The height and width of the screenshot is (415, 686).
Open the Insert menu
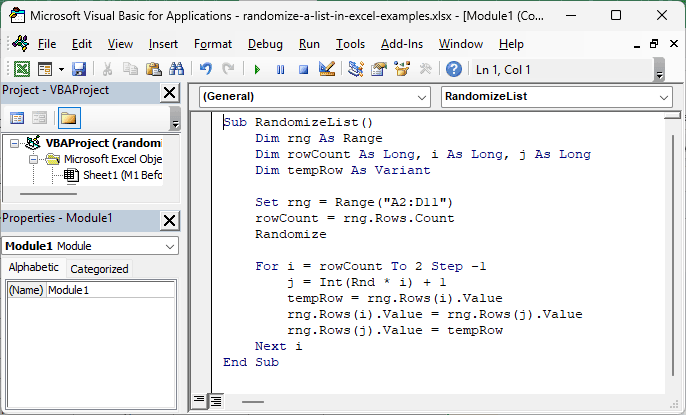click(x=163, y=44)
